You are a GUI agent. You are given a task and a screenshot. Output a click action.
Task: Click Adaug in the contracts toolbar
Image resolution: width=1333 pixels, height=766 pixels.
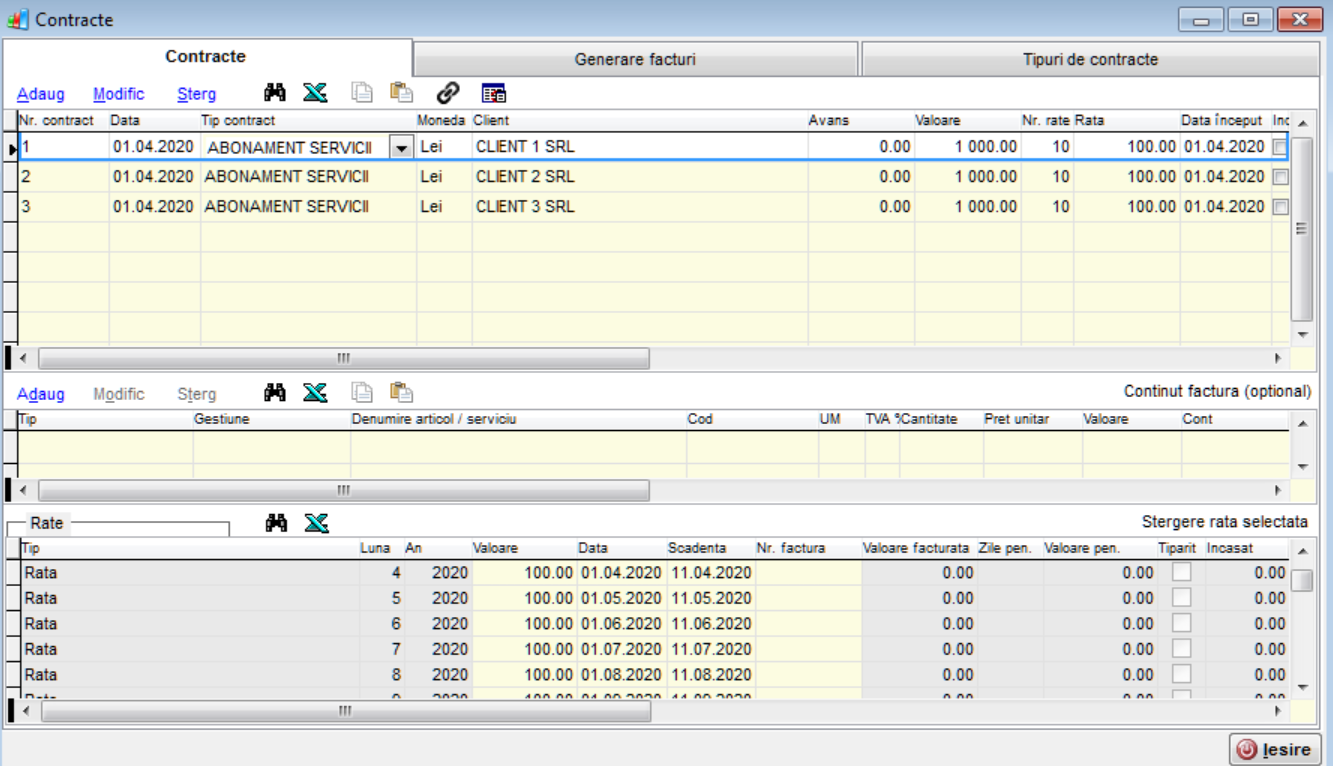point(41,94)
